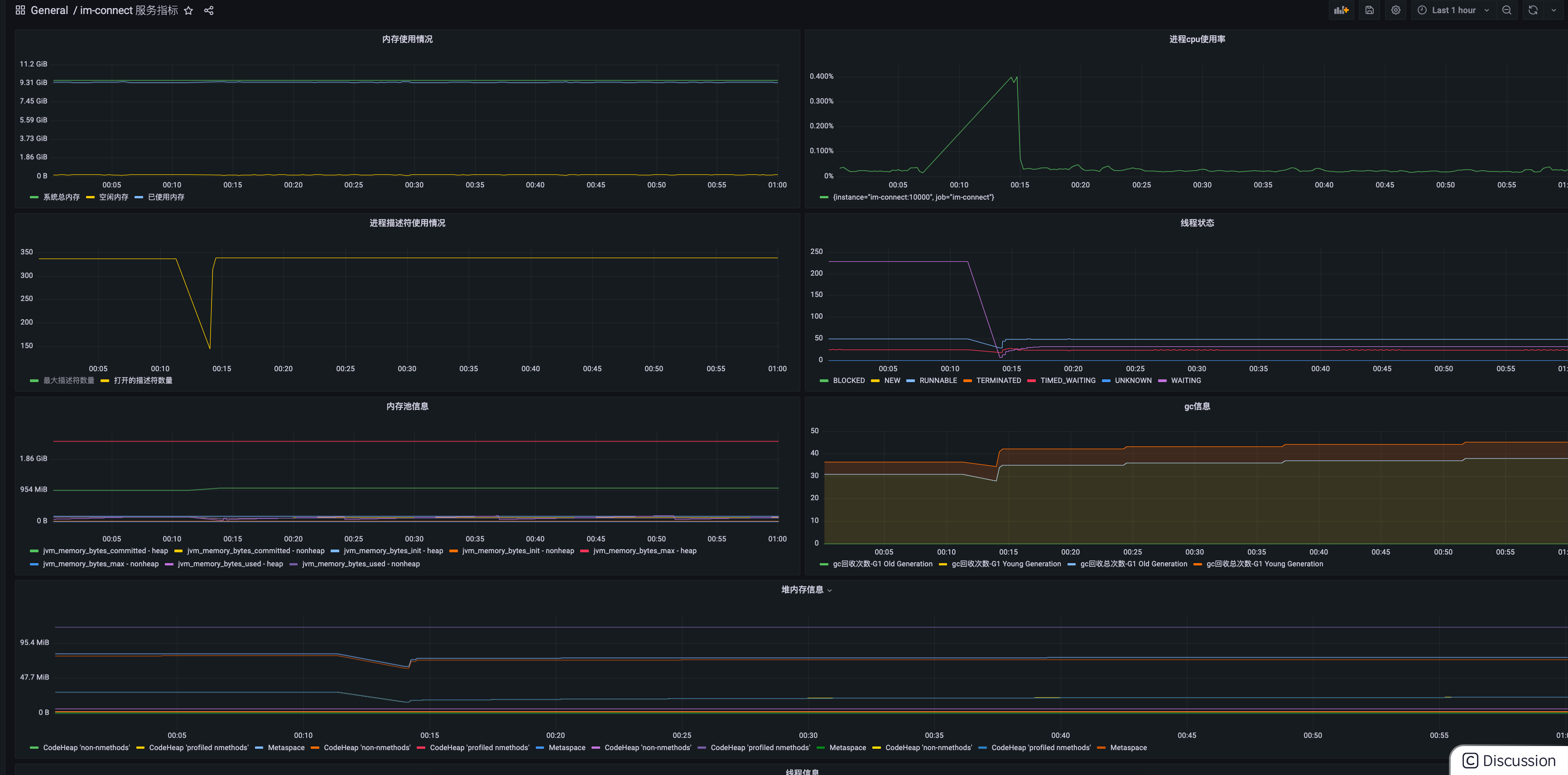This screenshot has height=775, width=1568.
Task: Click the CPU usage peak in graph
Action: tap(1016, 77)
